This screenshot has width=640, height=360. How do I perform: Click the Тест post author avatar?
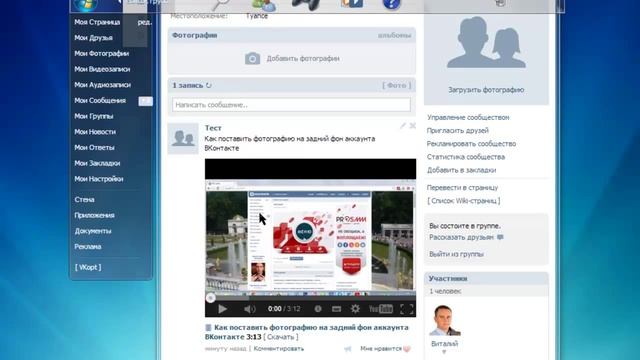pos(183,138)
